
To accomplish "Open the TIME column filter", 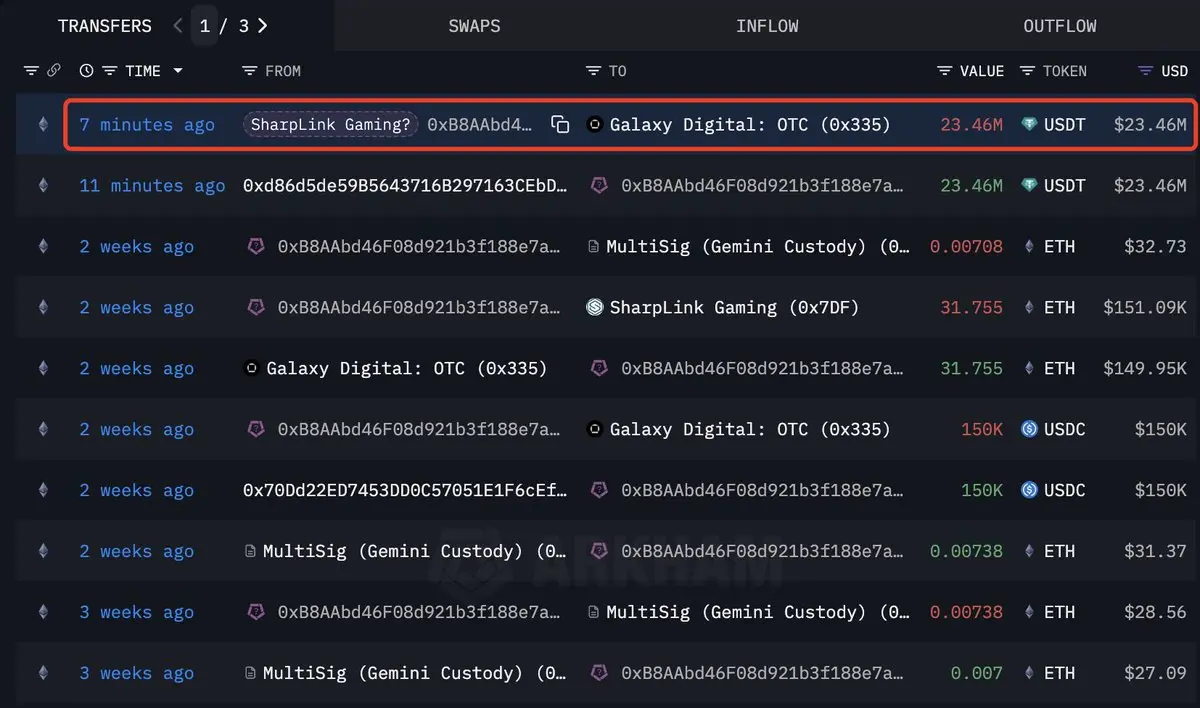I will (110, 71).
